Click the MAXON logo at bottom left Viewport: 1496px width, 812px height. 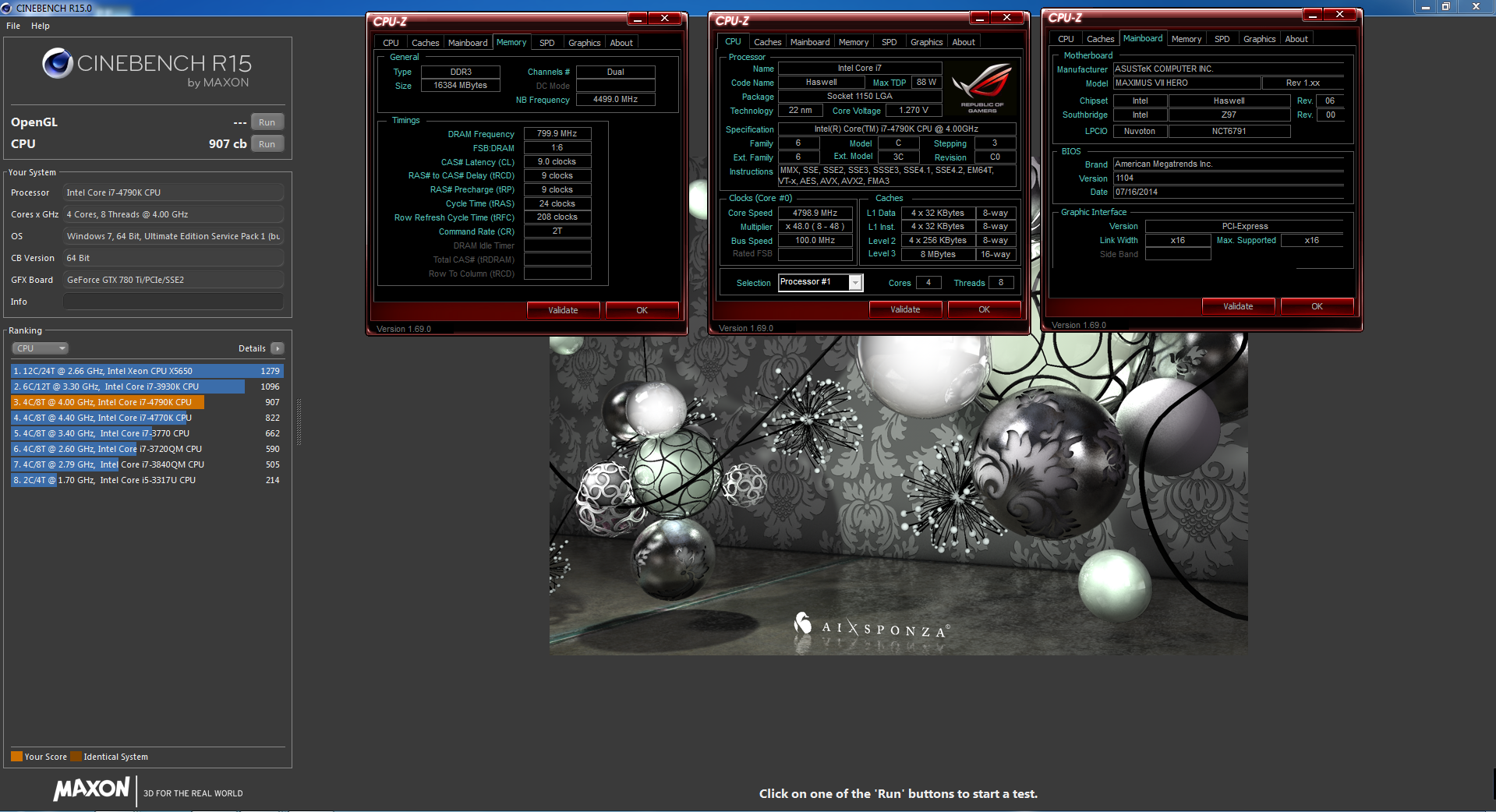91,789
